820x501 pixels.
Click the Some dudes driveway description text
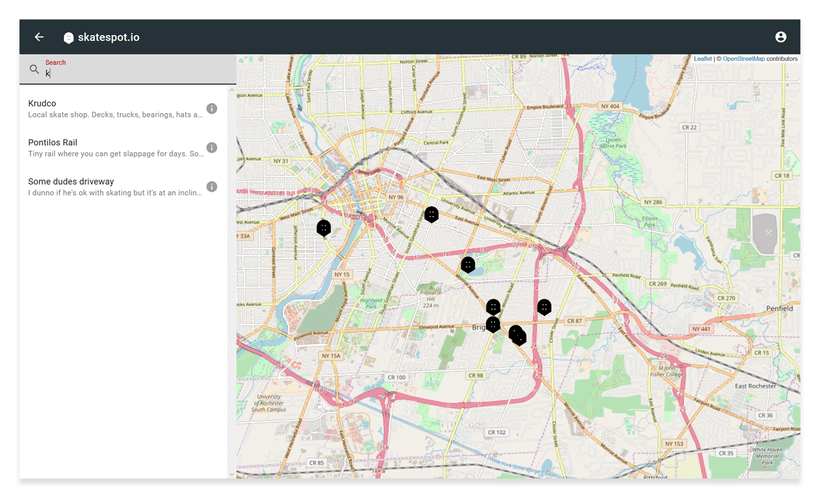click(x=115, y=193)
